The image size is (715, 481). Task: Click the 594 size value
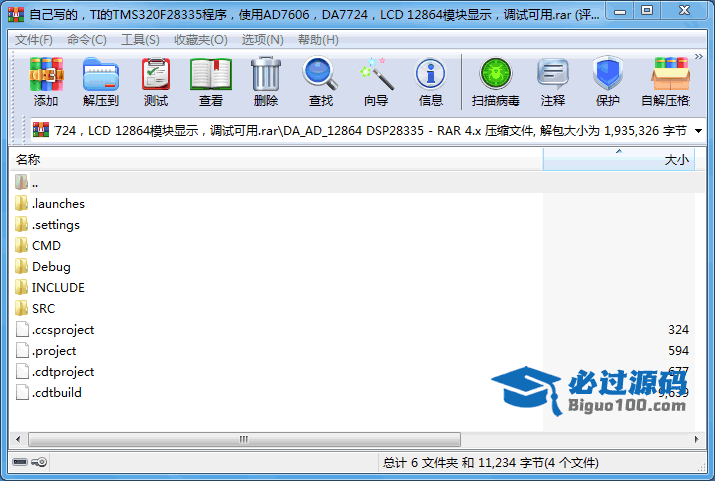(678, 351)
